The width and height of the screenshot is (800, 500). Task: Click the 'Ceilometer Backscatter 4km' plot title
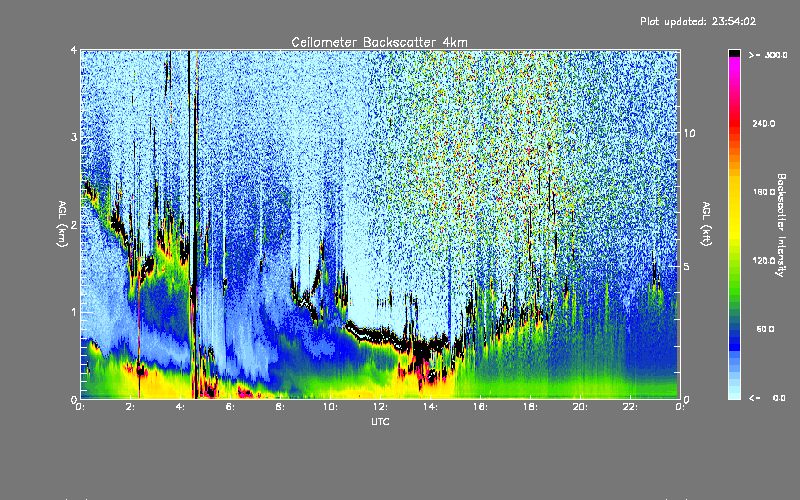(379, 42)
